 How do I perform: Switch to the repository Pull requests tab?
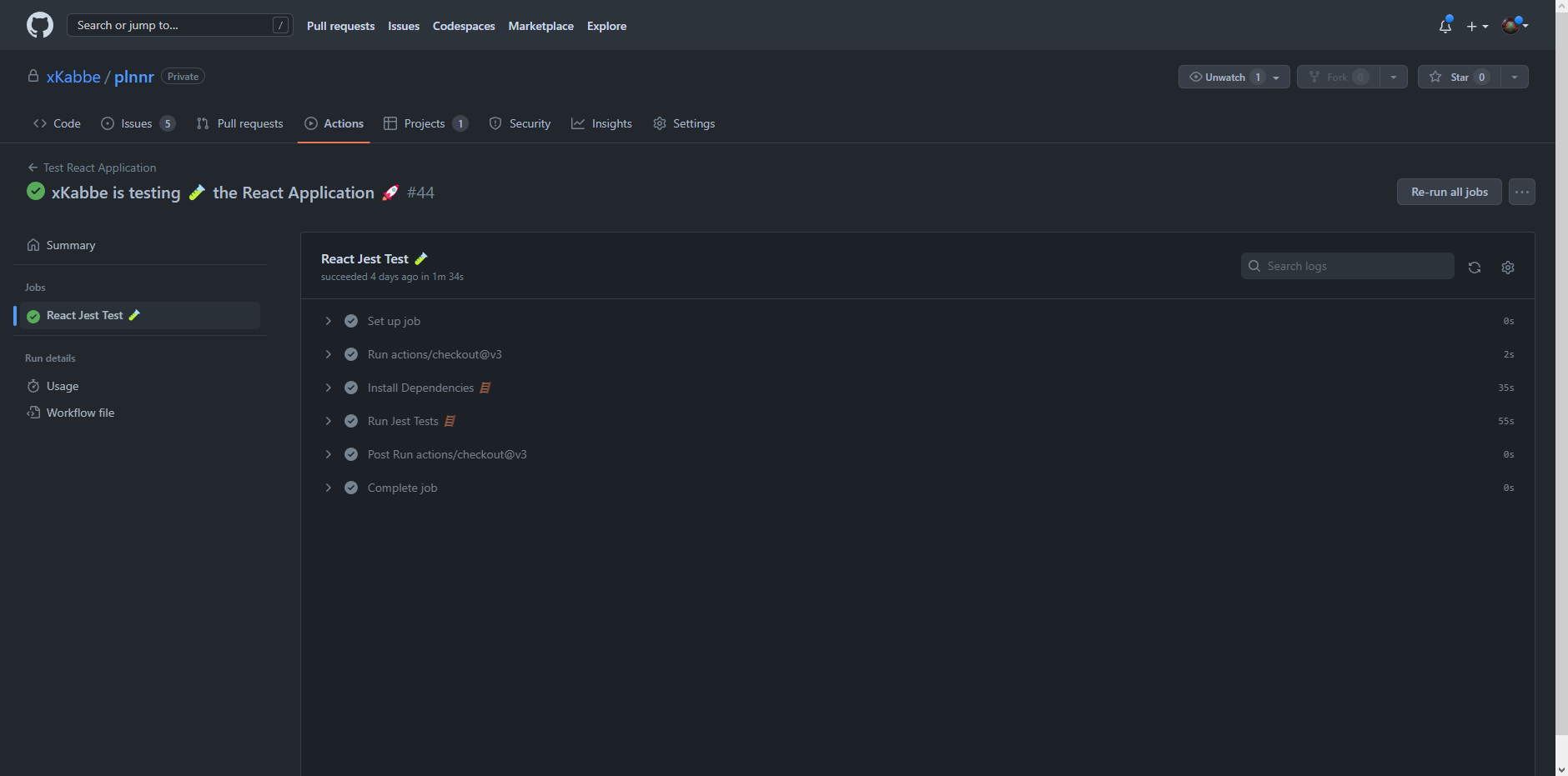click(239, 123)
